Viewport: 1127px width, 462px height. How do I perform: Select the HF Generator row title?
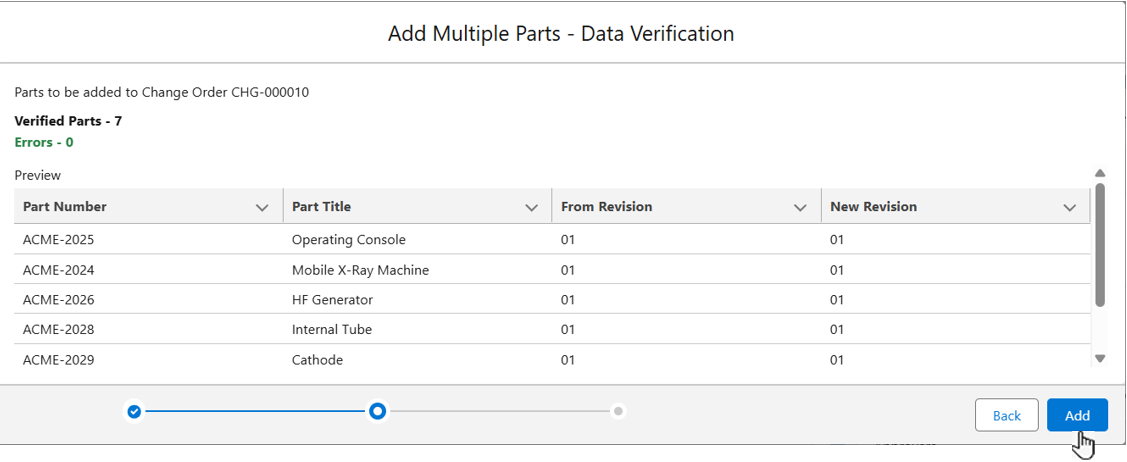click(332, 300)
